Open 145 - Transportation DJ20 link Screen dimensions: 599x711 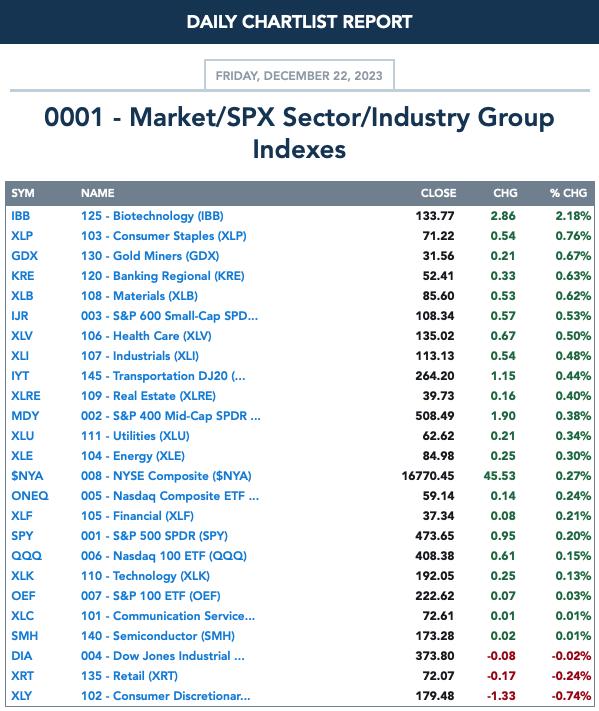coord(163,376)
